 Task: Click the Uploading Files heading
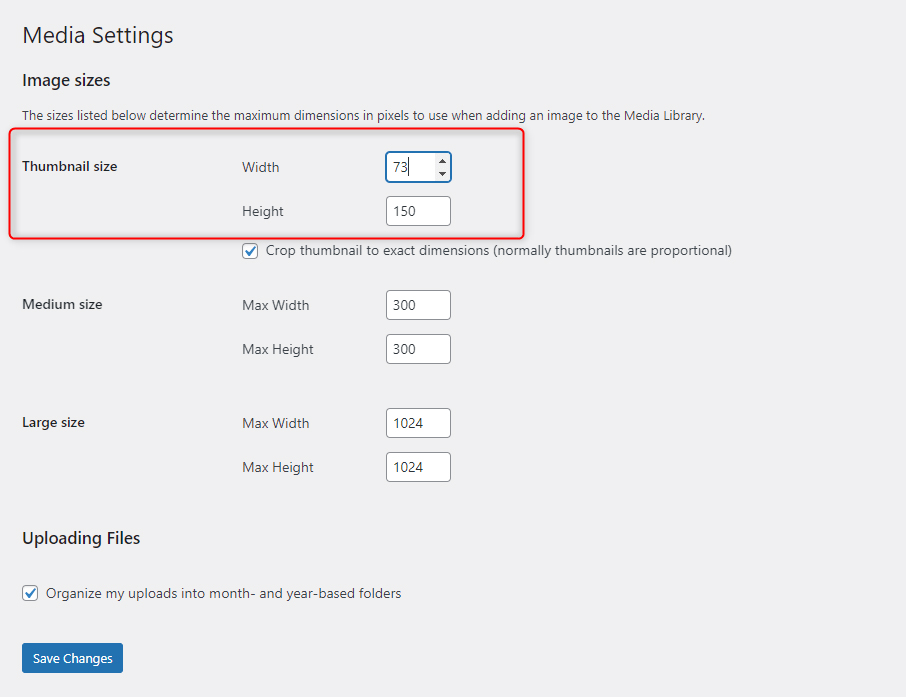tap(81, 538)
